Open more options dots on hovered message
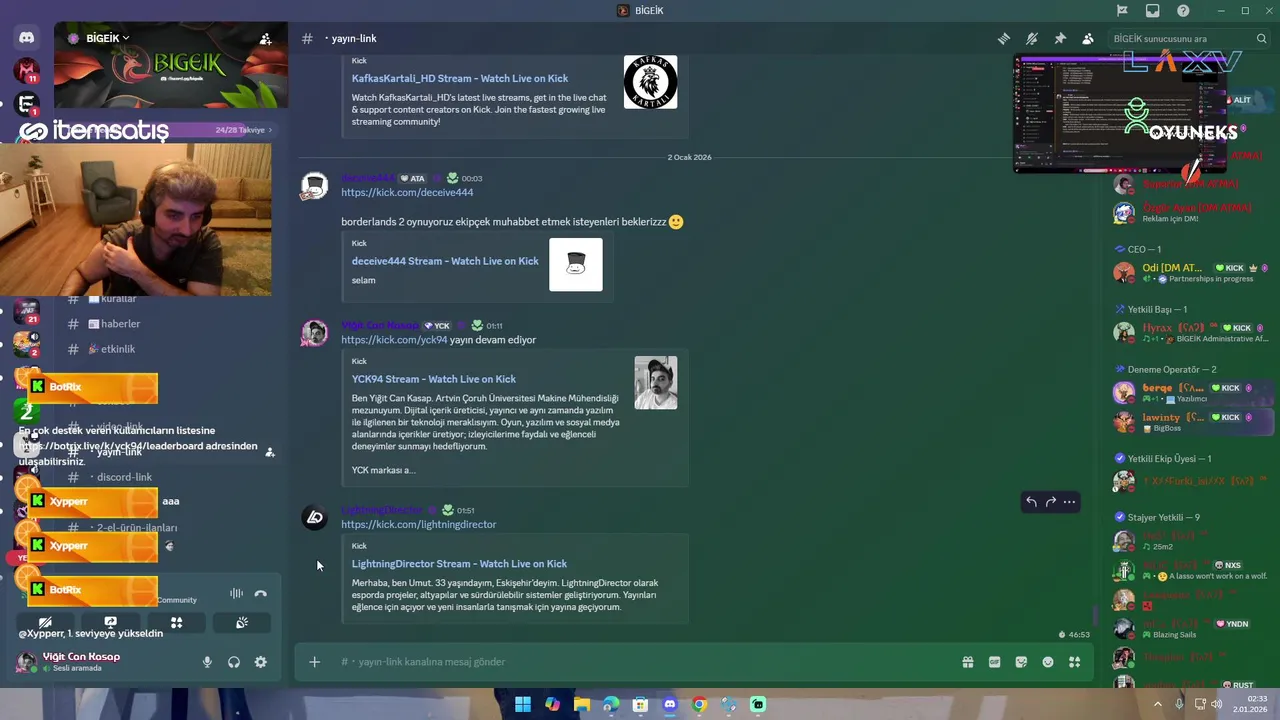 coord(1069,502)
